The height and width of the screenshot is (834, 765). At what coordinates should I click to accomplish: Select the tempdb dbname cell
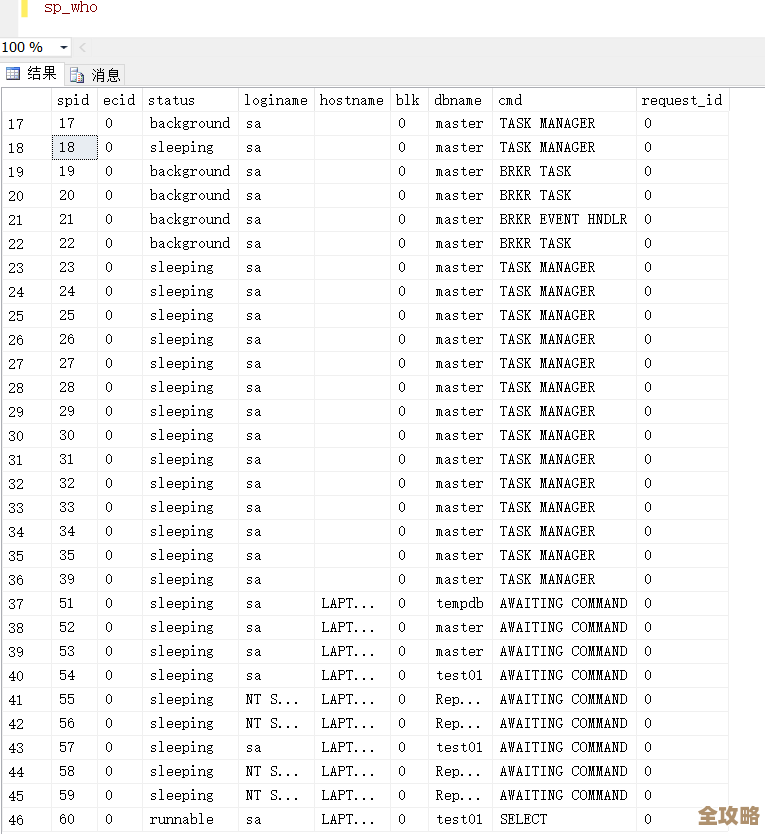[x=459, y=604]
